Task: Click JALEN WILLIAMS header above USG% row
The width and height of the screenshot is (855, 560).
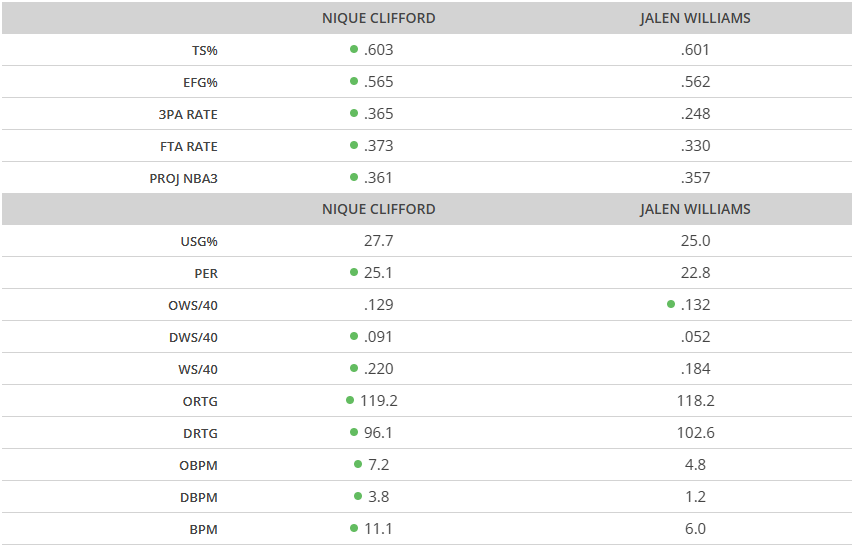Action: click(x=695, y=209)
